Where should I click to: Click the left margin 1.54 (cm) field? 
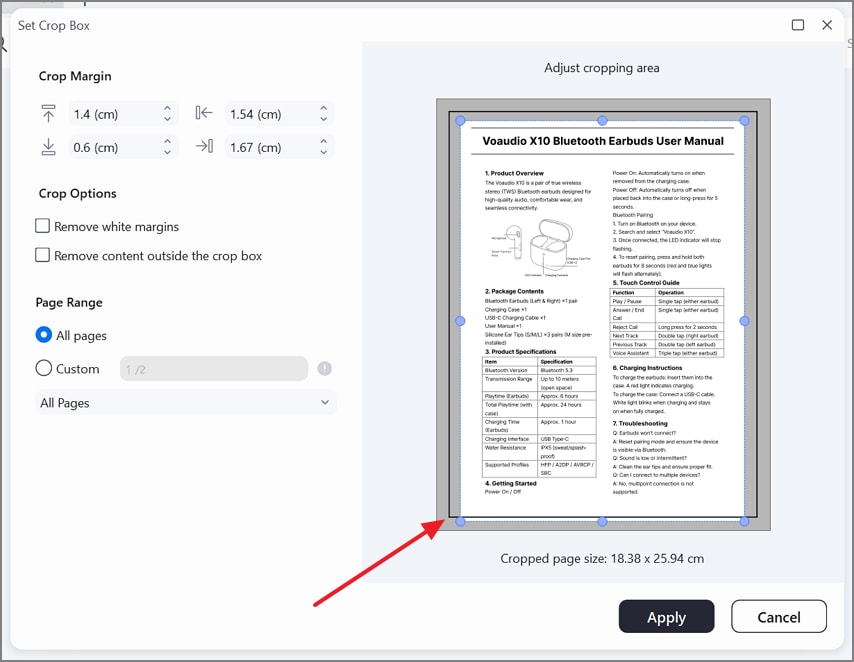[279, 114]
